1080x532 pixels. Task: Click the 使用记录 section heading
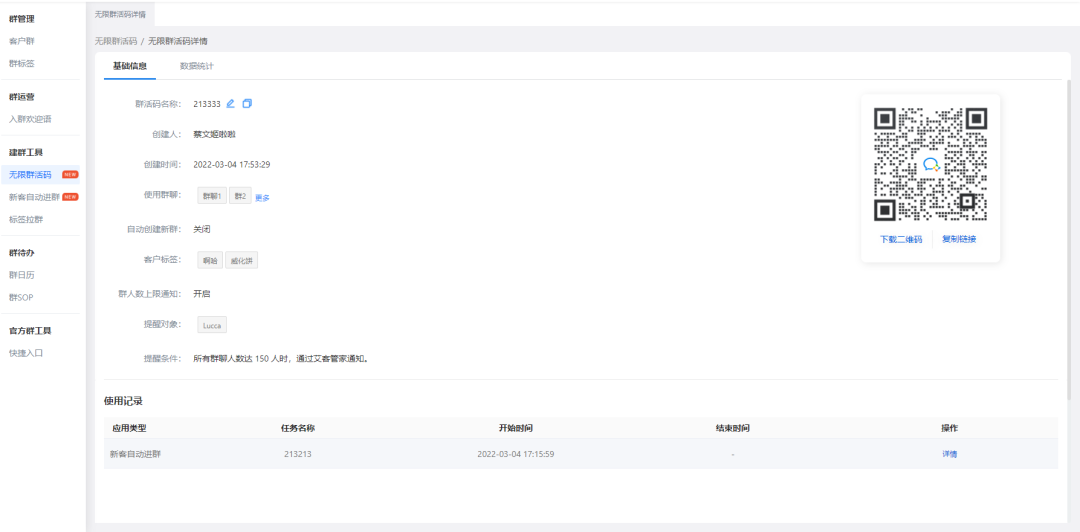[x=123, y=401]
